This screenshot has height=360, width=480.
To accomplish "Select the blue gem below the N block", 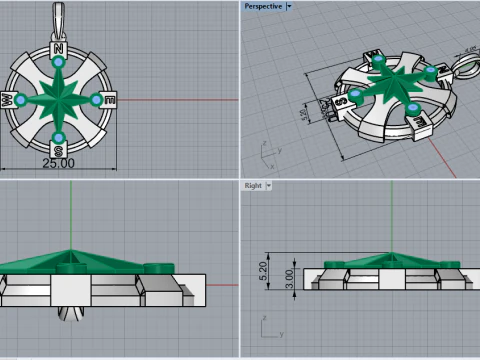I will point(59,62).
